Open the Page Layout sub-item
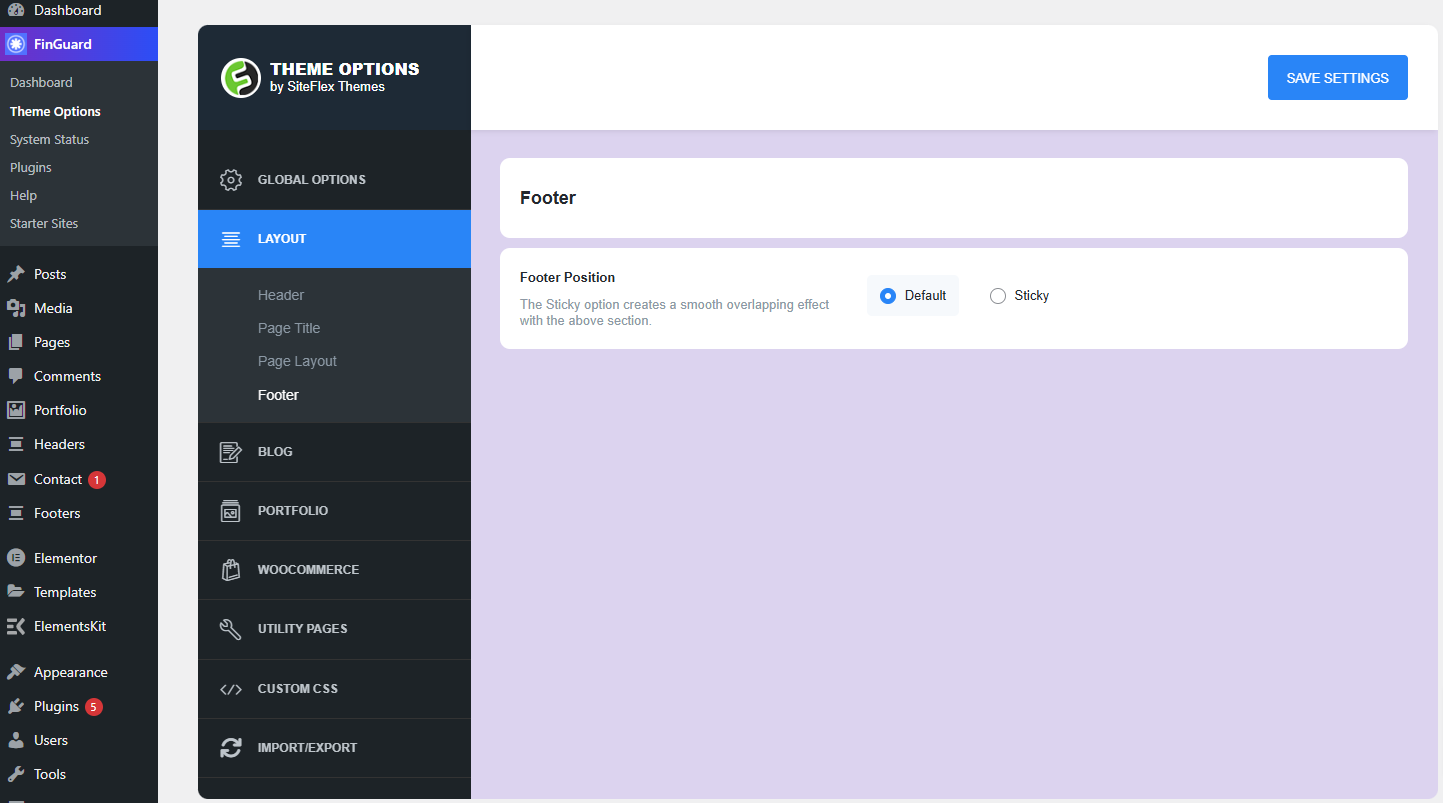This screenshot has height=803, width=1443. (297, 361)
